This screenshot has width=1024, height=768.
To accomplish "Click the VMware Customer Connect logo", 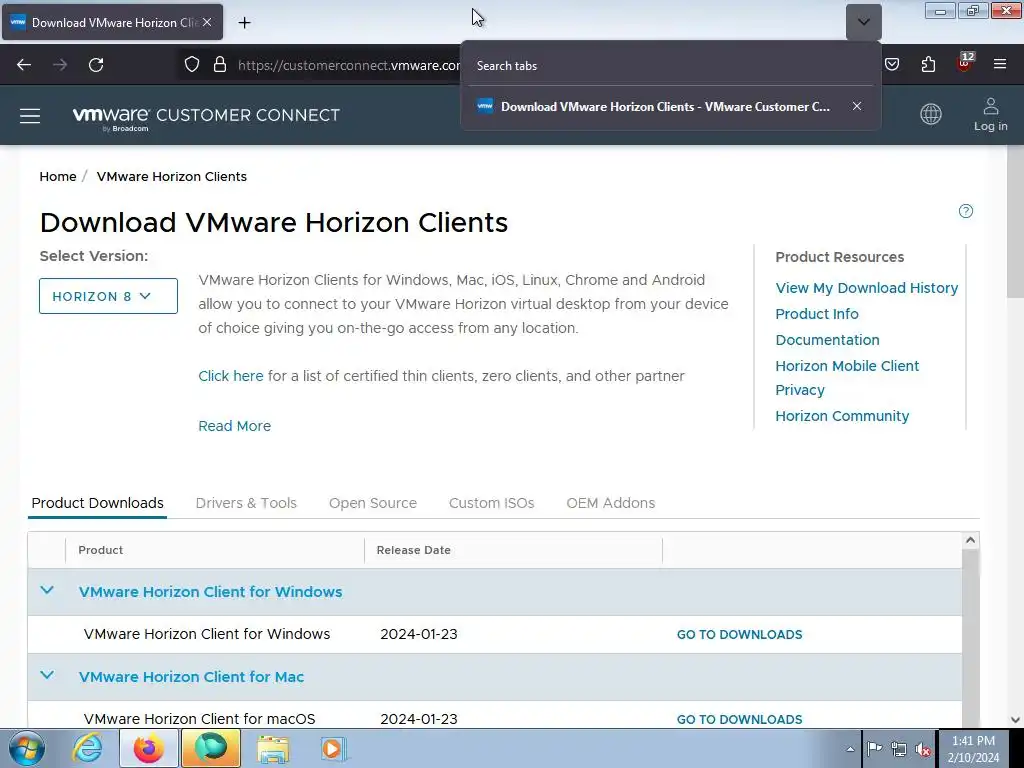I will (206, 118).
